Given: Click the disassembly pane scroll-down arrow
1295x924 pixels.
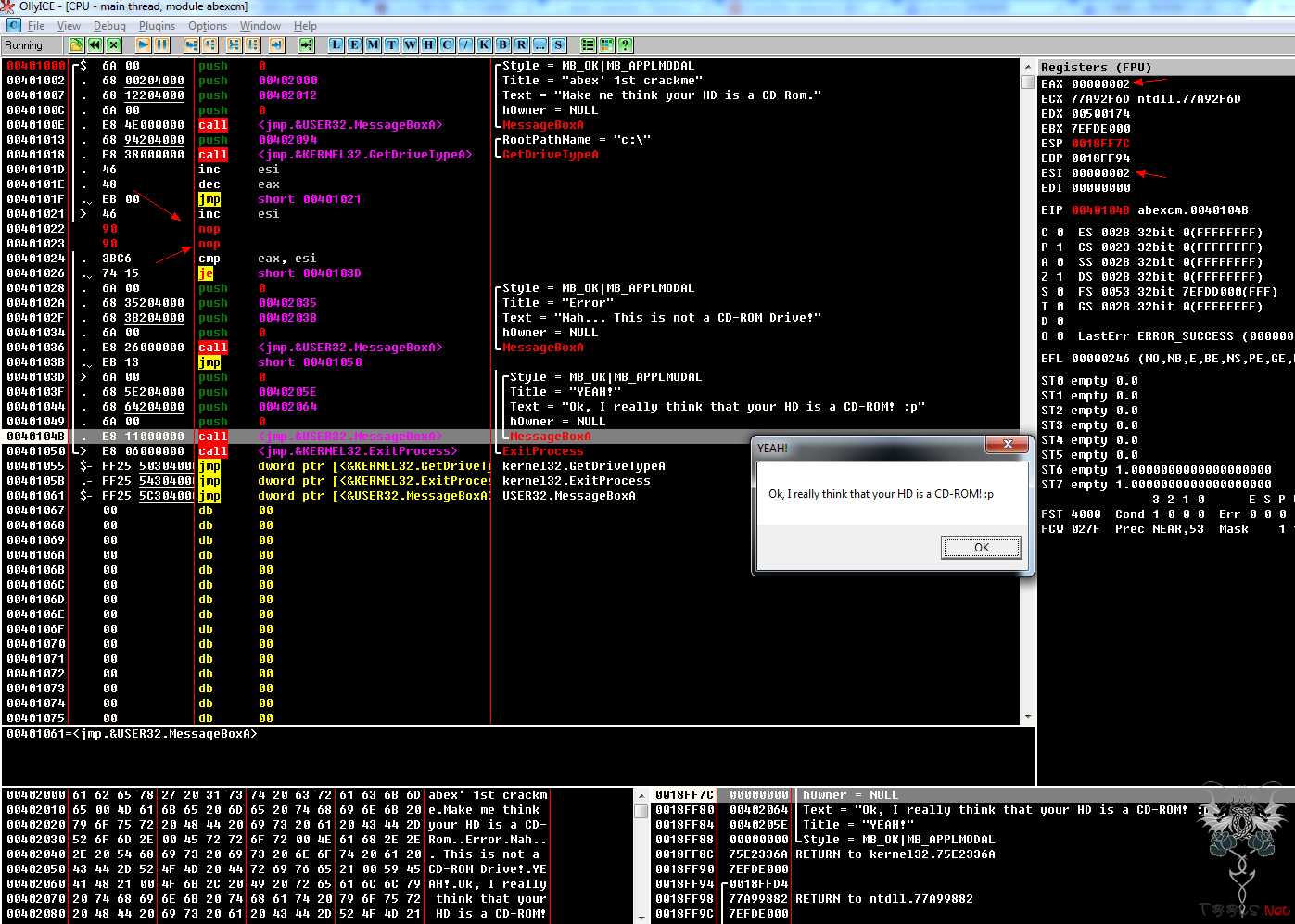Looking at the screenshot, I should tap(1027, 717).
